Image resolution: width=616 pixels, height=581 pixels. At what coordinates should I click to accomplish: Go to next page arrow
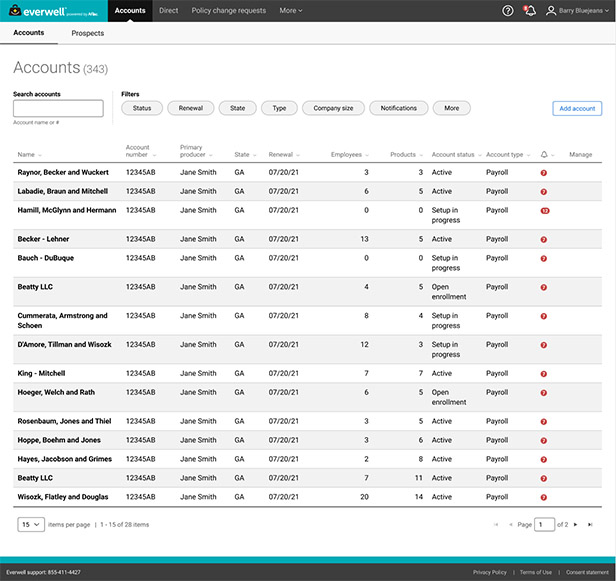coord(576,524)
